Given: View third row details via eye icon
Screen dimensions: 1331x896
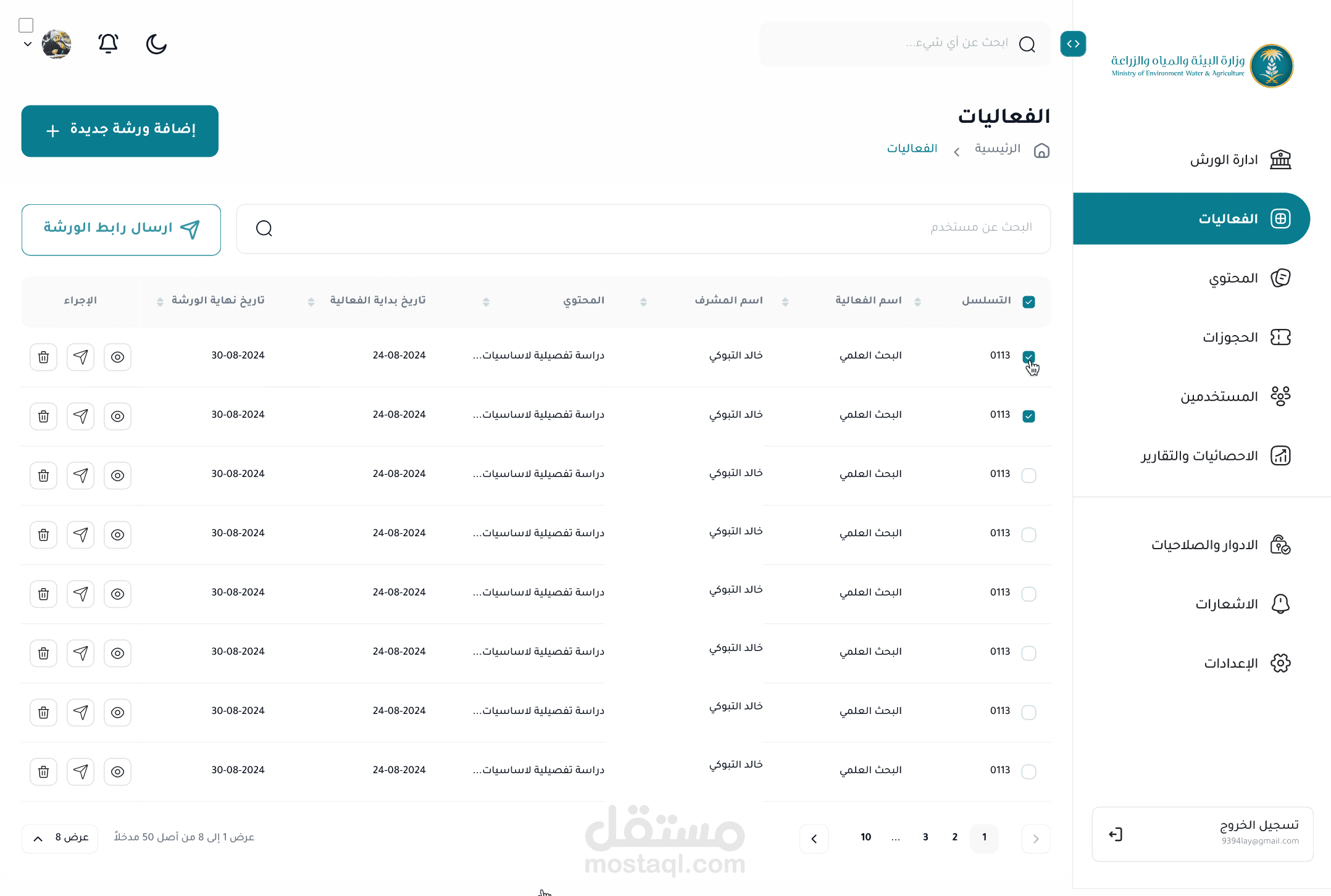Looking at the screenshot, I should click(x=117, y=476).
